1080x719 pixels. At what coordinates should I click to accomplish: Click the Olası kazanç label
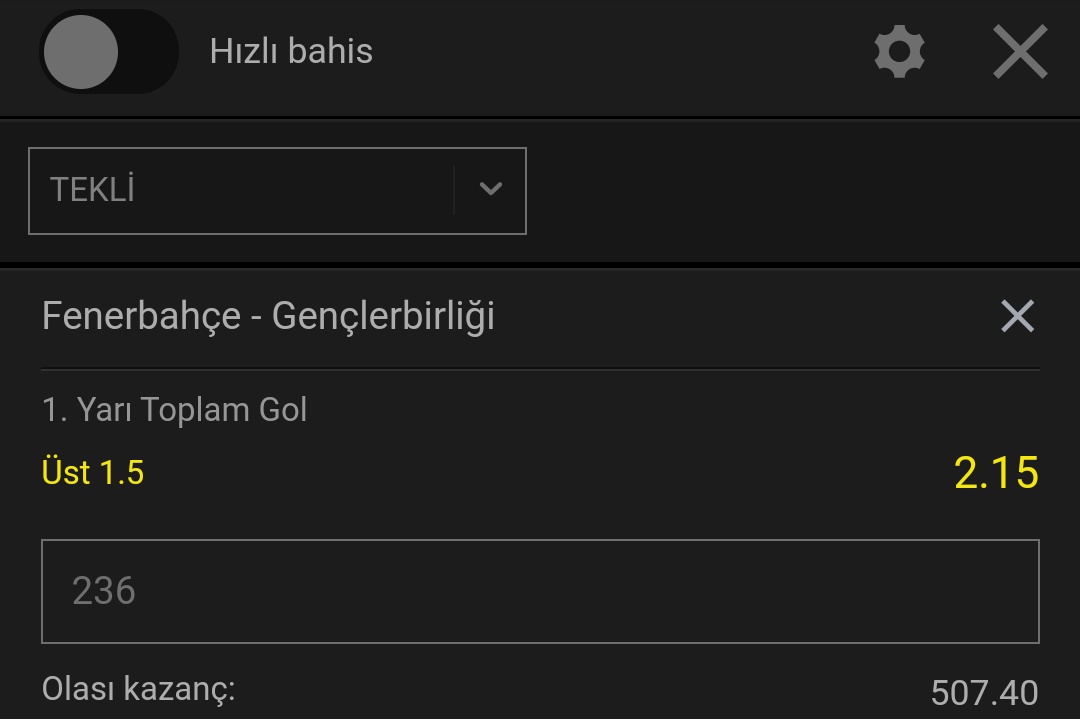tap(138, 689)
